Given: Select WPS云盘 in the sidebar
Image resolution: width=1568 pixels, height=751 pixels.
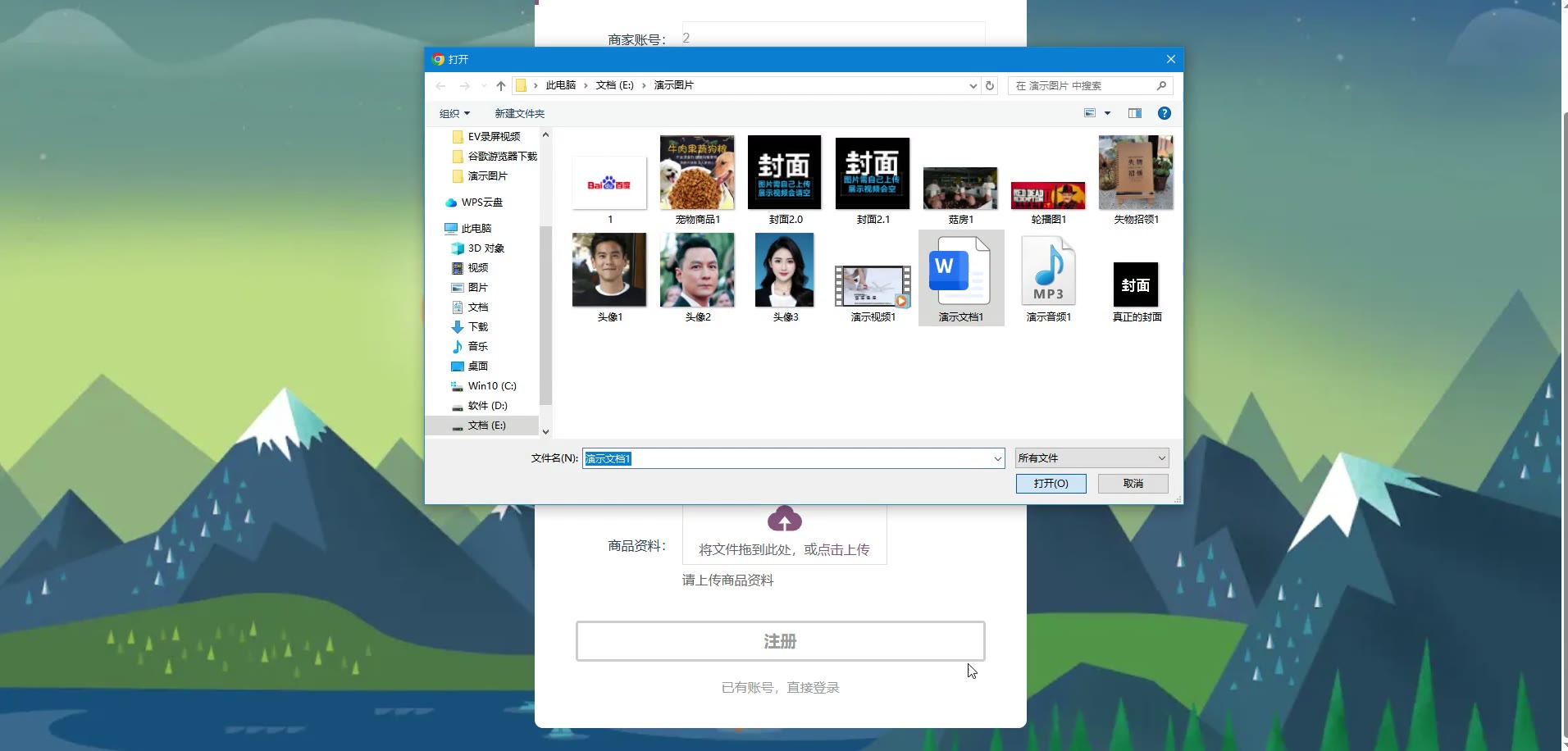Looking at the screenshot, I should pyautogui.click(x=481, y=203).
